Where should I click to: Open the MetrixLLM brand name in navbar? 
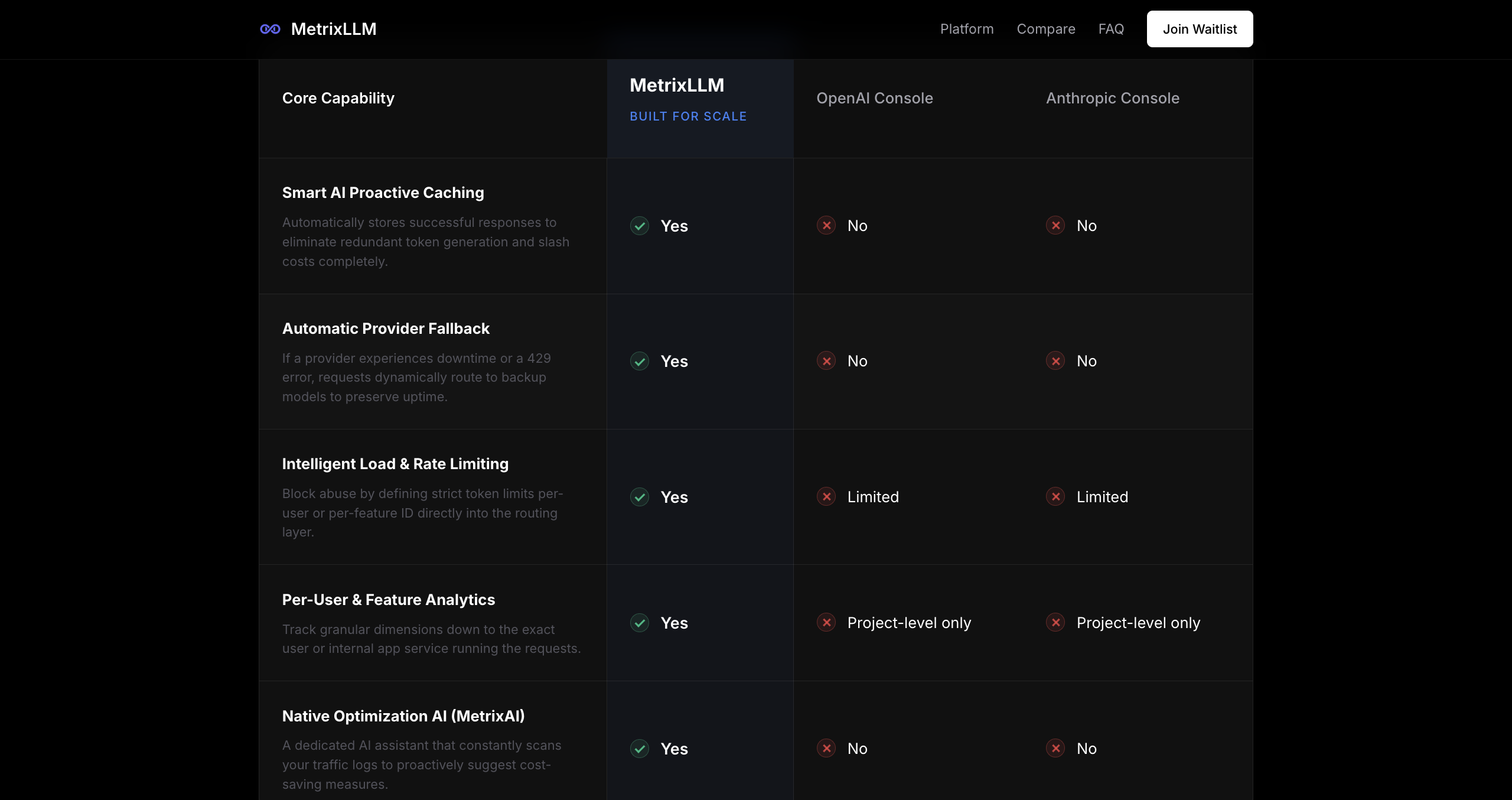[x=334, y=29]
